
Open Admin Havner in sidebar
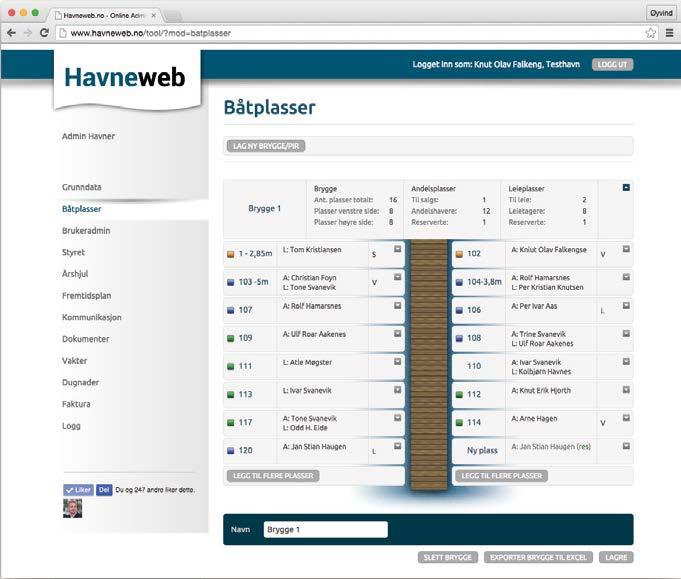coord(88,136)
